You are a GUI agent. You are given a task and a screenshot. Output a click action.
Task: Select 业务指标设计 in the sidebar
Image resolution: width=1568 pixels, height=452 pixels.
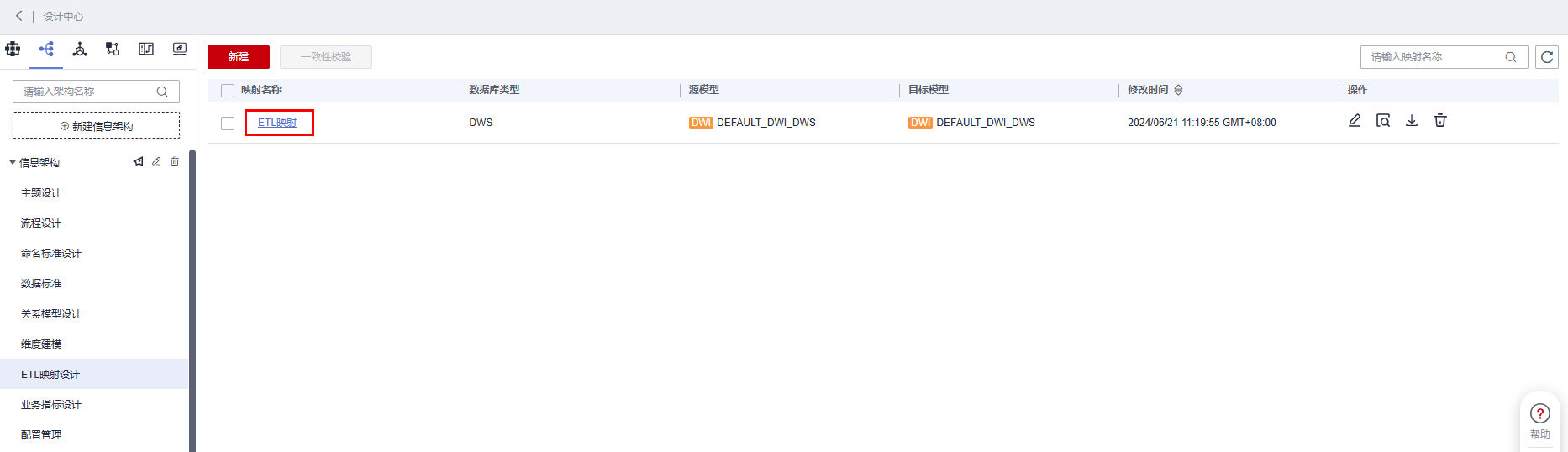[x=51, y=405]
